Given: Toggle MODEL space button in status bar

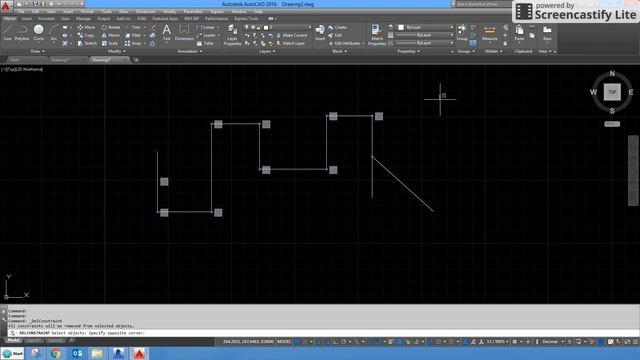Looking at the screenshot, I should point(284,342).
